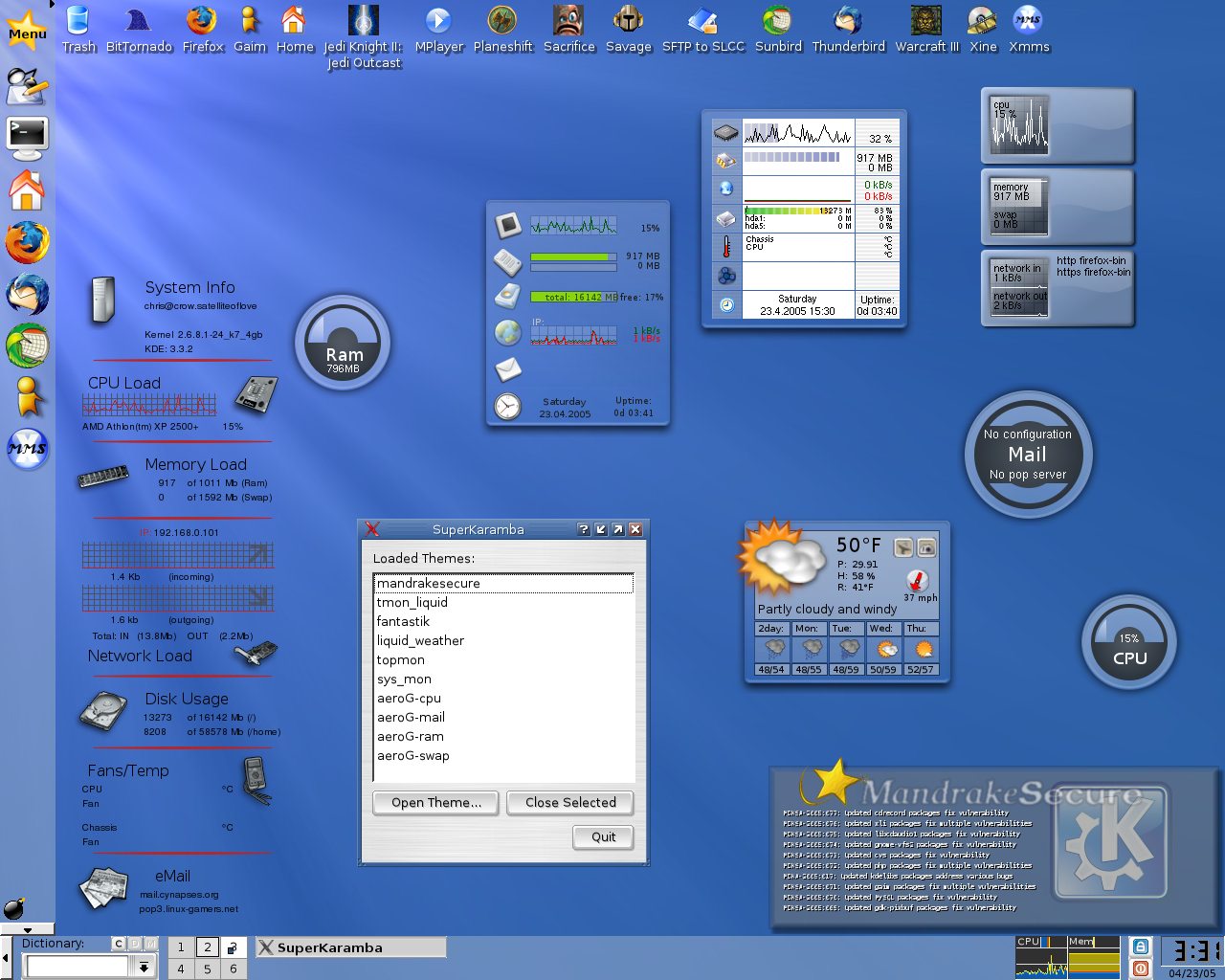This screenshot has height=980, width=1225.
Task: Open the Xine desktop icon
Action: (982, 30)
